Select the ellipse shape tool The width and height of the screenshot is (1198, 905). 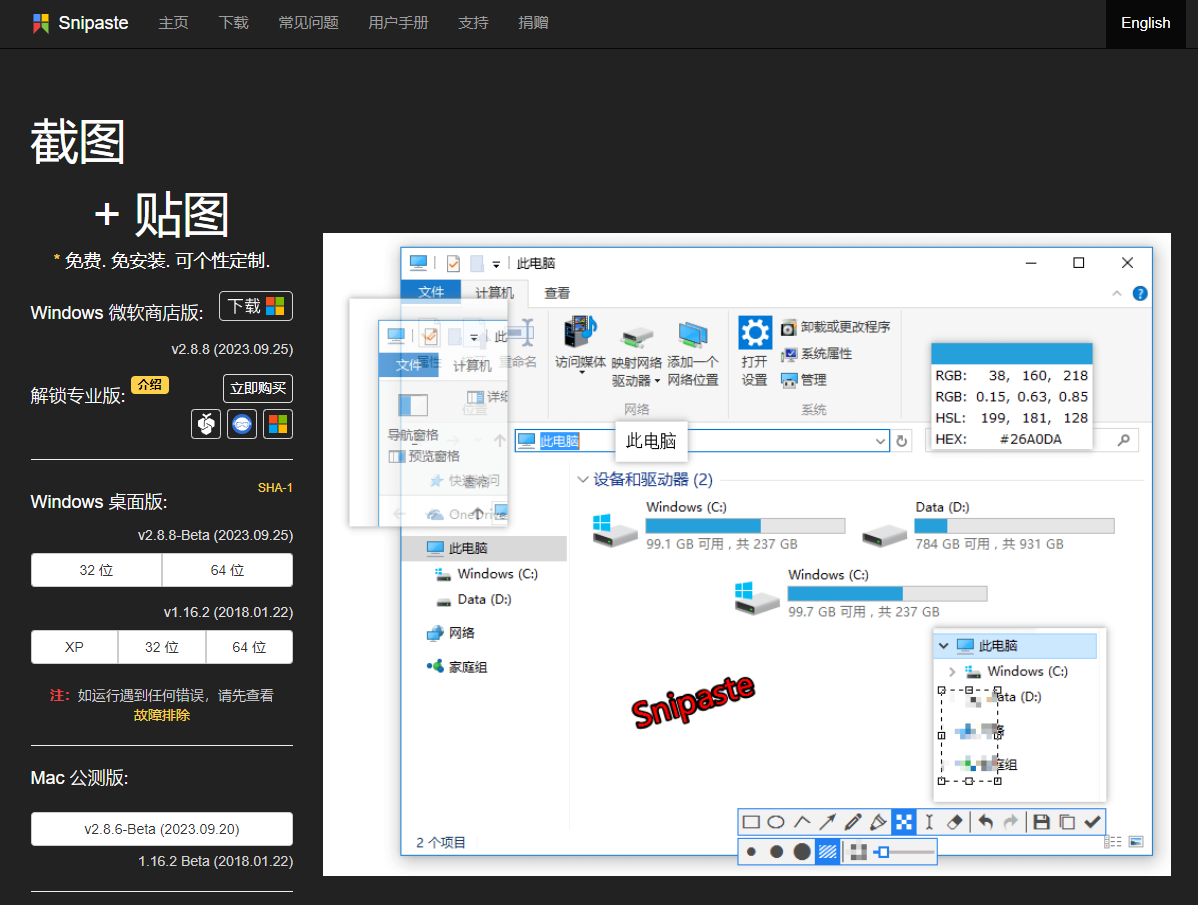776,822
